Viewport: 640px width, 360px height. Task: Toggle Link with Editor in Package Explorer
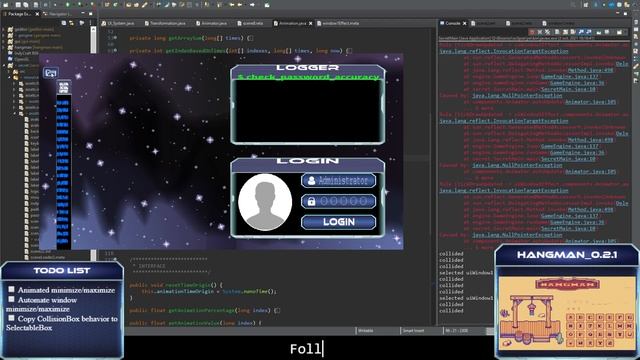[x=71, y=23]
